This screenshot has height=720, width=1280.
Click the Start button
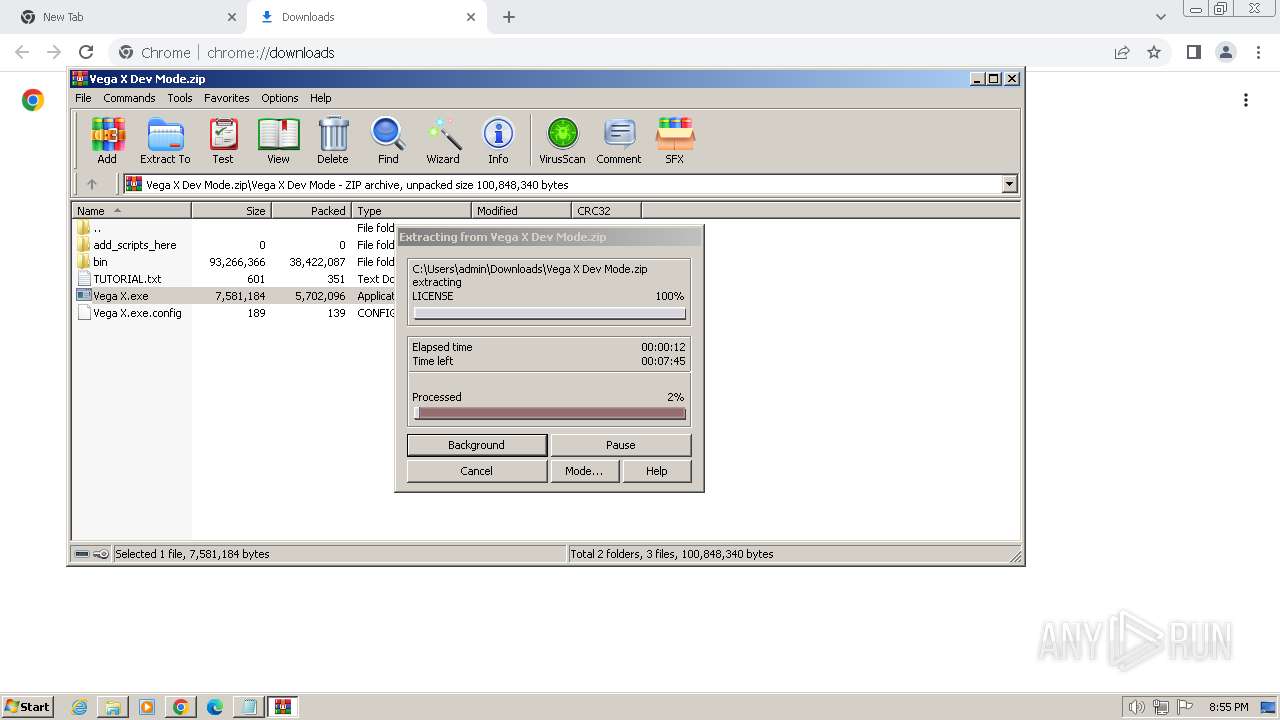(27, 707)
